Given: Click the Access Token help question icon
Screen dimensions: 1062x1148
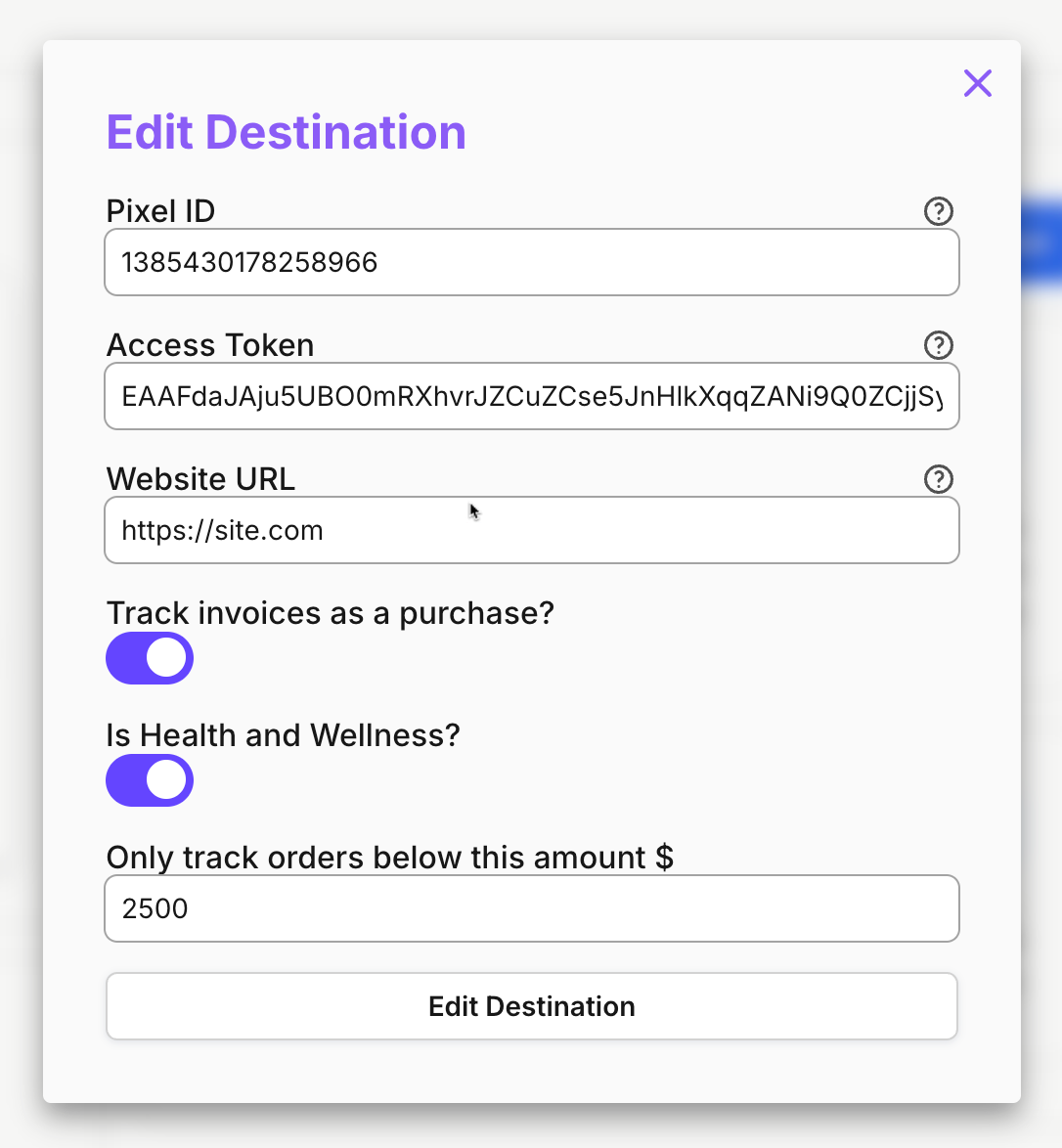Looking at the screenshot, I should [938, 345].
